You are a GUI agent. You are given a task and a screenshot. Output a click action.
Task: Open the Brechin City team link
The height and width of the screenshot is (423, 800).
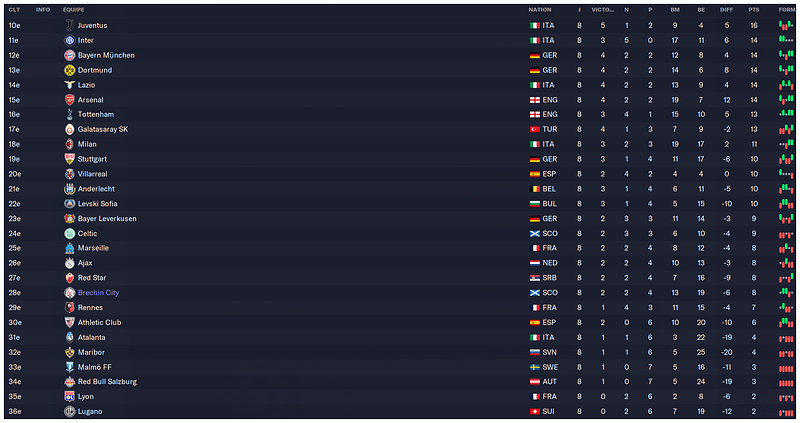[98, 292]
